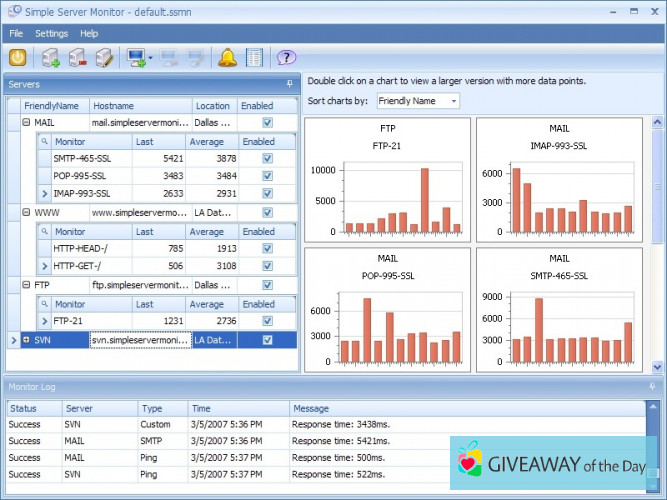Uncheck Enabled for SMTP-465-SSL monitor
667x500 pixels.
pyautogui.click(x=267, y=158)
